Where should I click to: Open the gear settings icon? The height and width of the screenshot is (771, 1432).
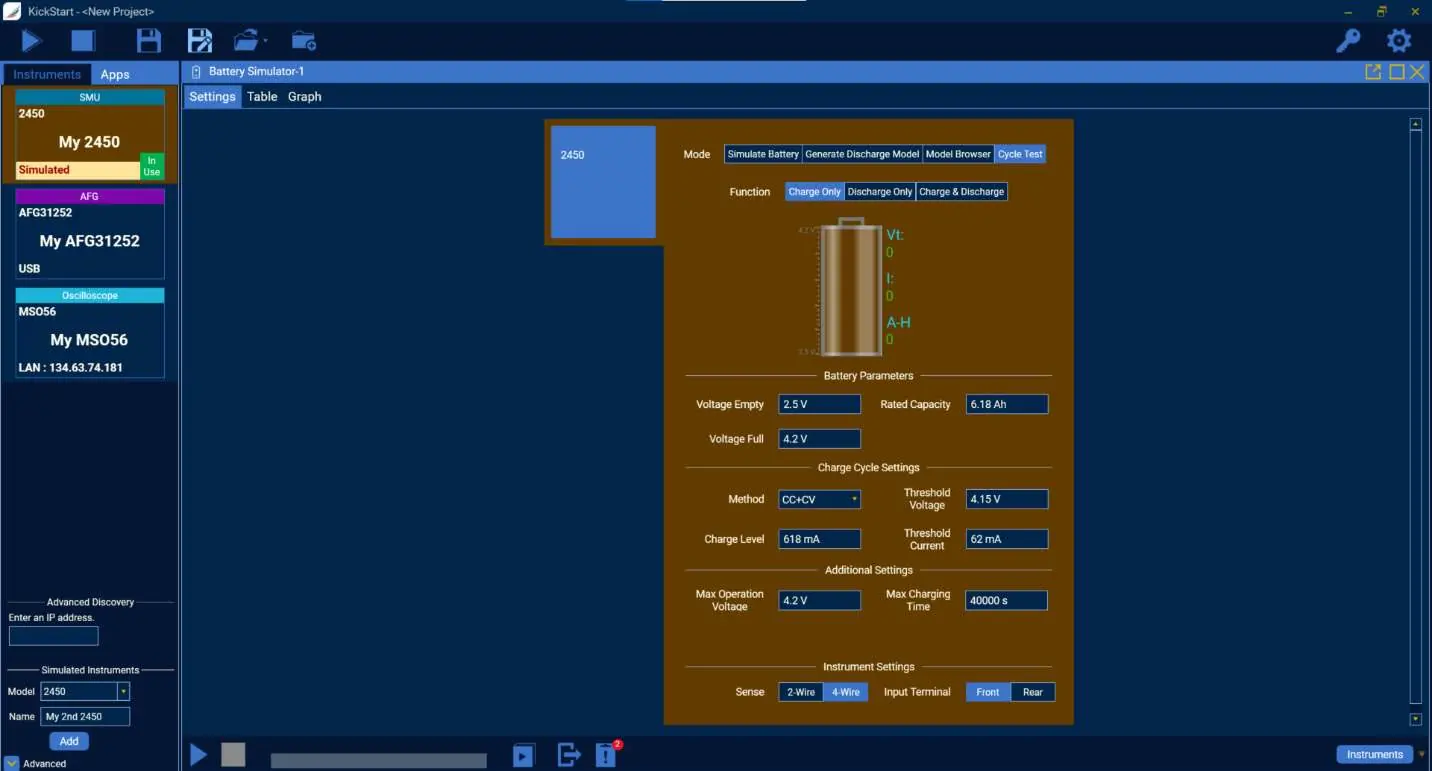[1399, 41]
